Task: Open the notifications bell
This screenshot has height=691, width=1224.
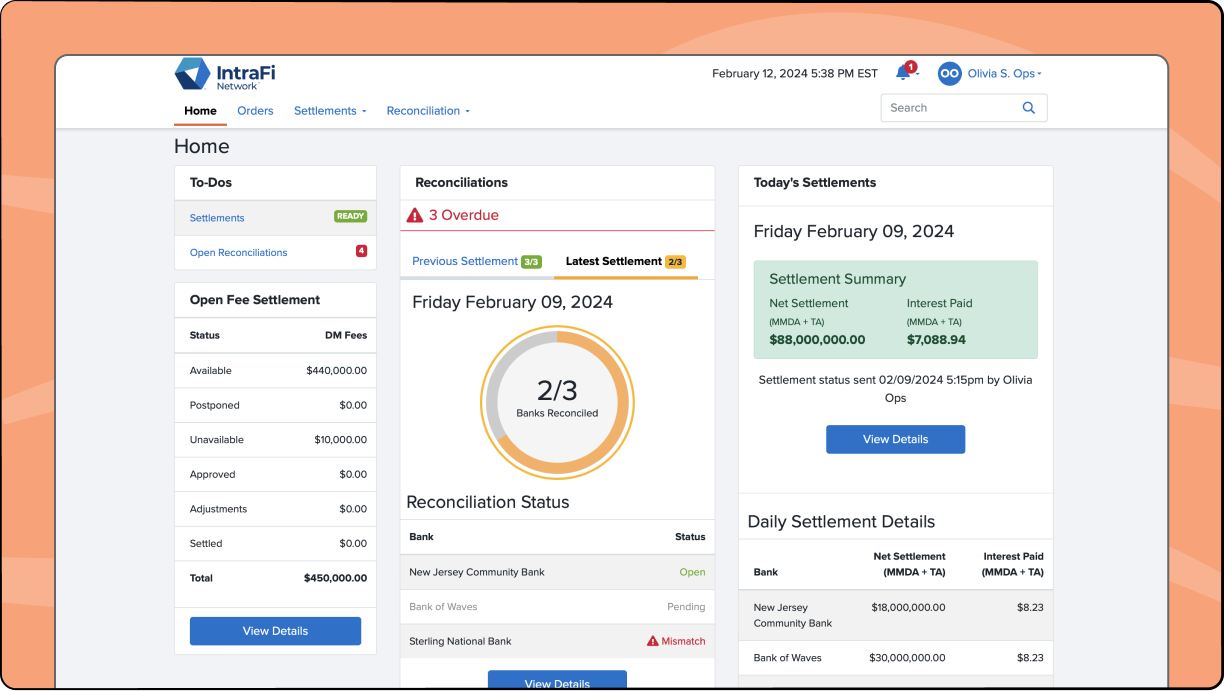Action: pos(903,73)
